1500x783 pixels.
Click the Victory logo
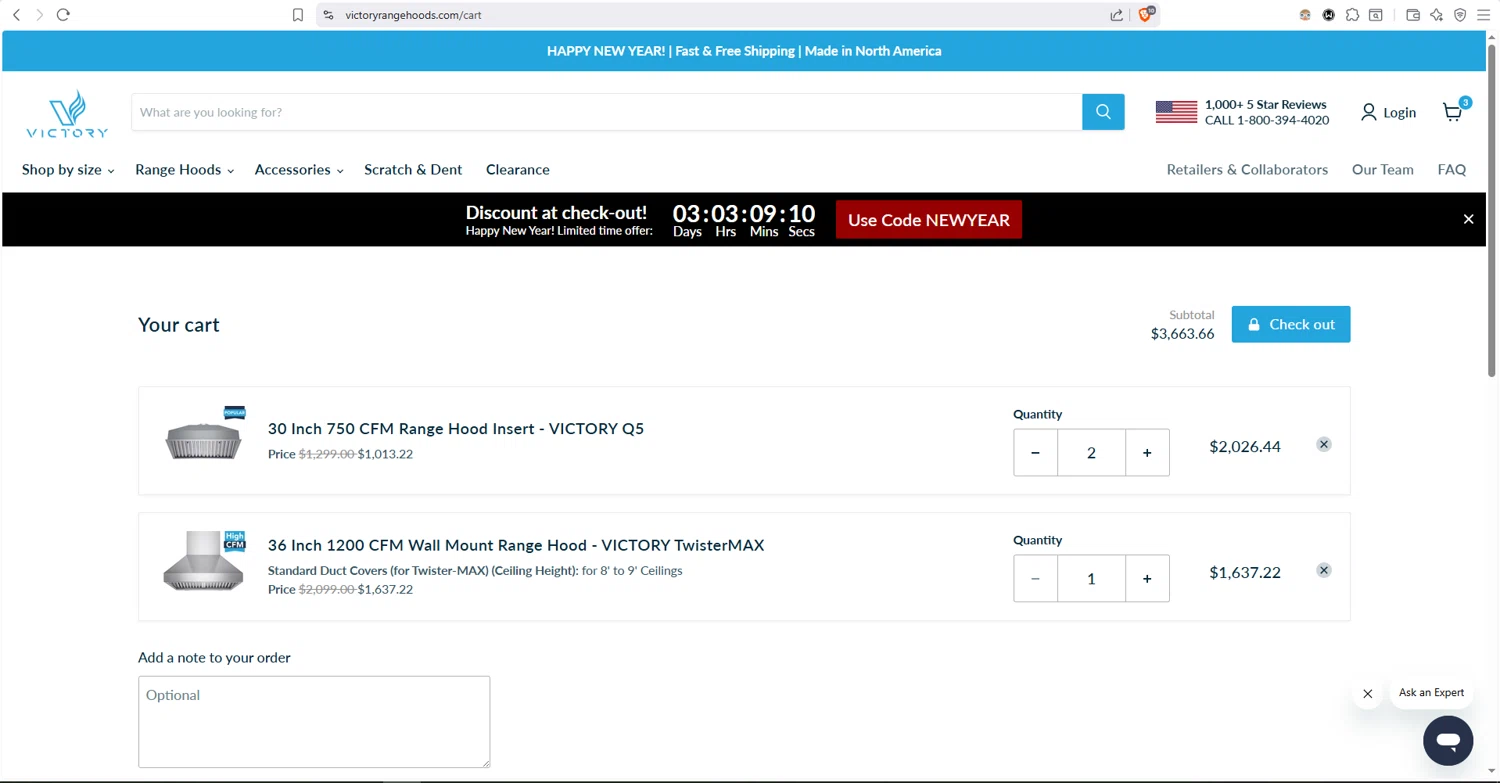(x=67, y=113)
